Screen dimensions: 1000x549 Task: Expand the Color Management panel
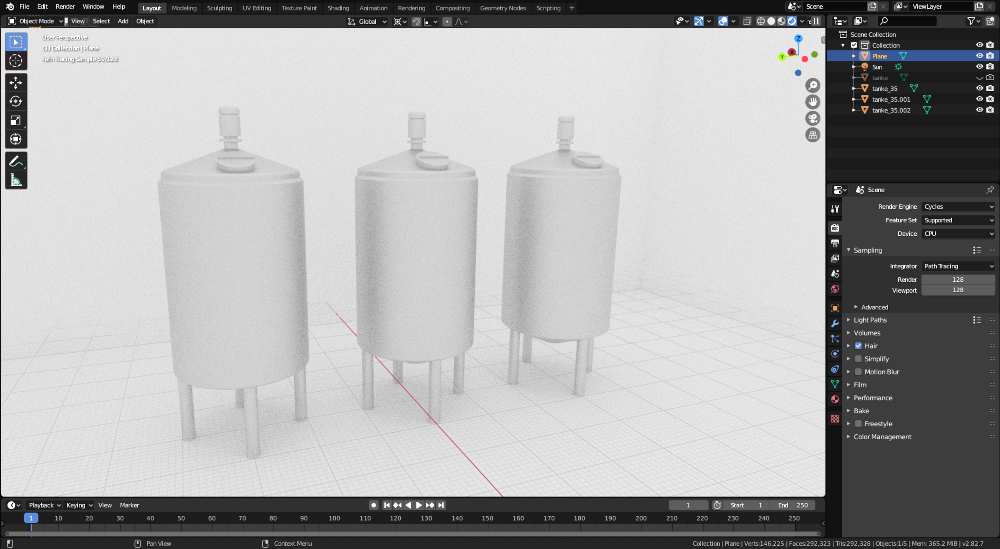point(881,437)
